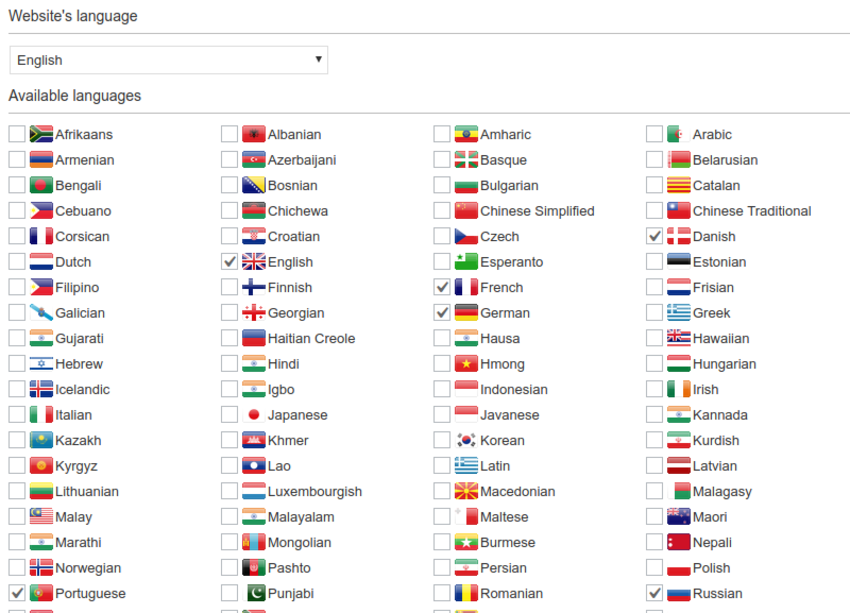The image size is (850, 613).
Task: Click the Greek flag icon
Action: 679,312
